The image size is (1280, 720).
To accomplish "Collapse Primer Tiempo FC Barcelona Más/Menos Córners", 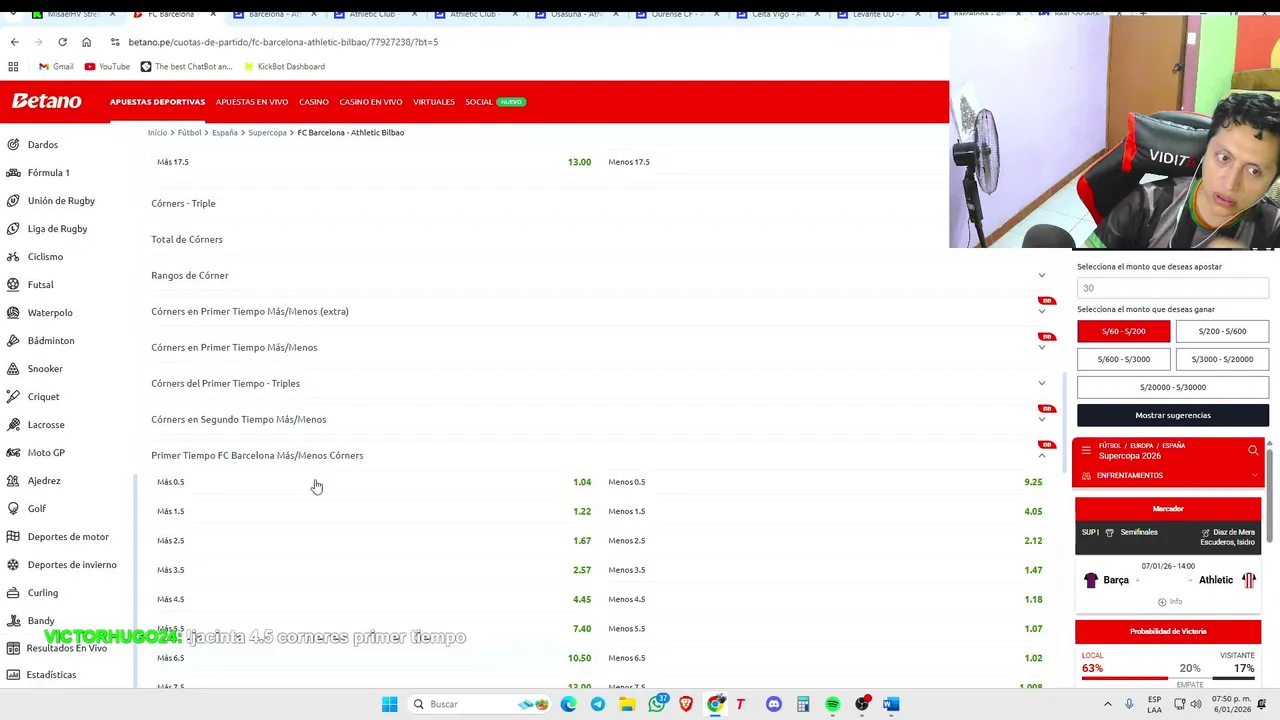I will coord(1041,455).
